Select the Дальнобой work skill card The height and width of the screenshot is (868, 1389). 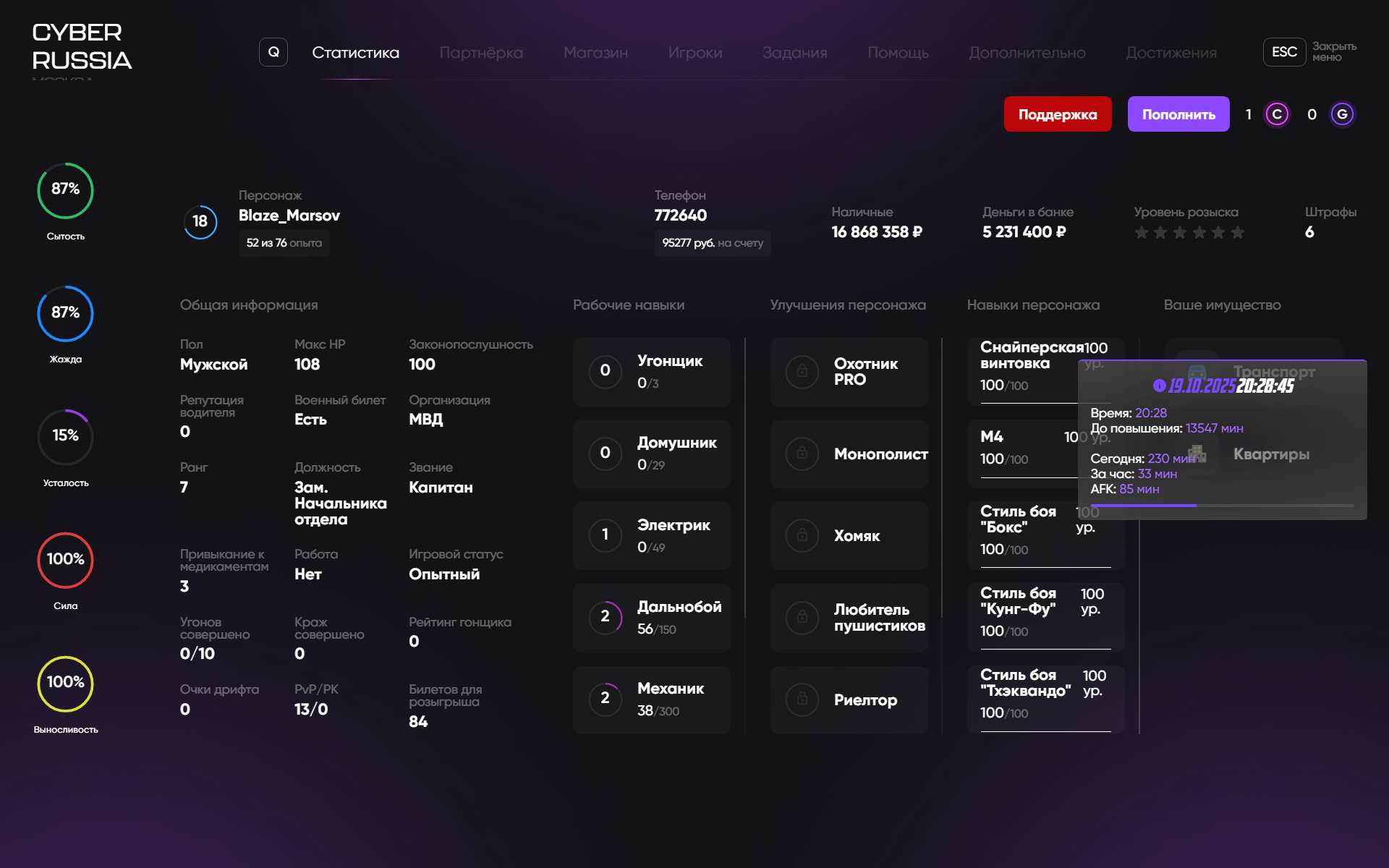(x=651, y=618)
